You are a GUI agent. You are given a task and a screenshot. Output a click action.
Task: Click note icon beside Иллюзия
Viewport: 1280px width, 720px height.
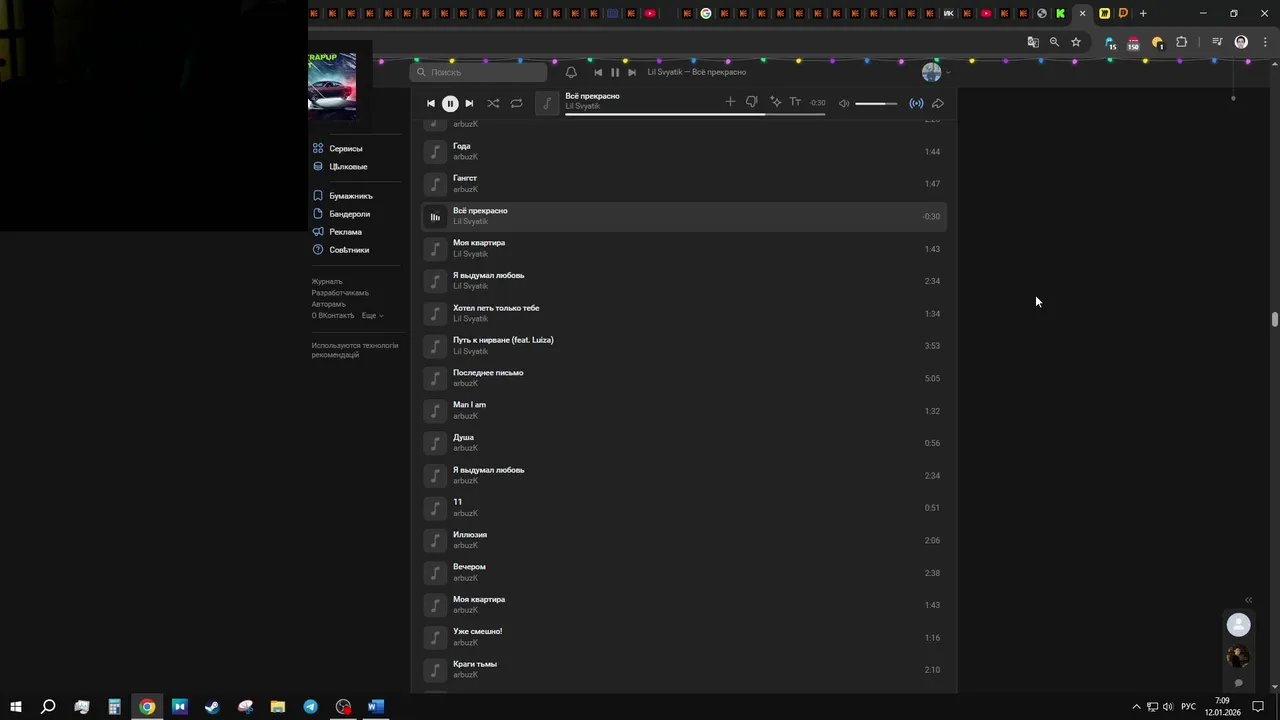(x=435, y=540)
